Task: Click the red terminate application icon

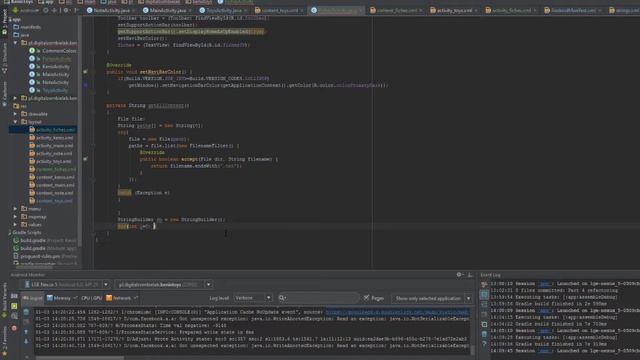Action: pyautogui.click(x=14, y=328)
